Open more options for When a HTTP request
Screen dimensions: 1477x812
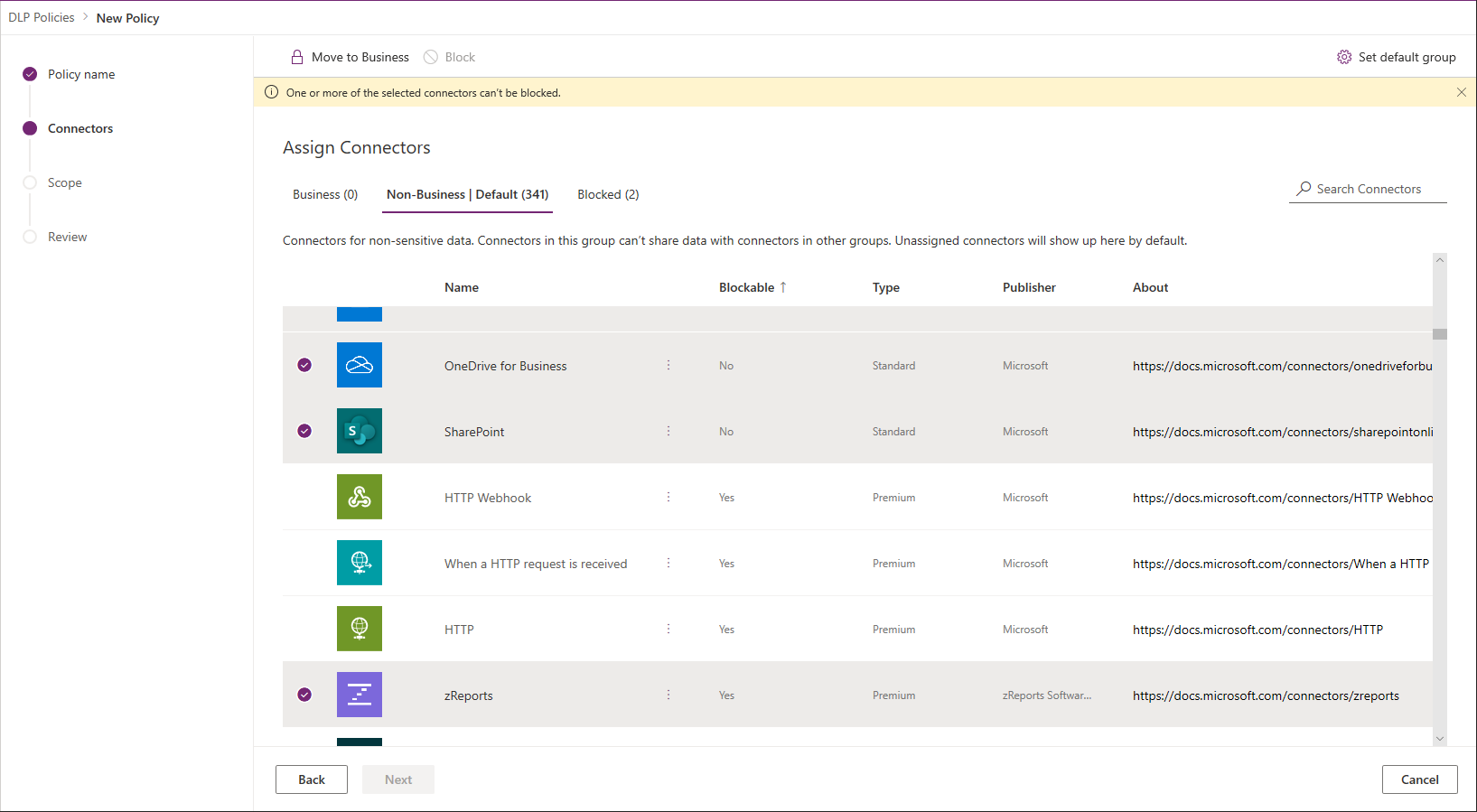tap(668, 563)
